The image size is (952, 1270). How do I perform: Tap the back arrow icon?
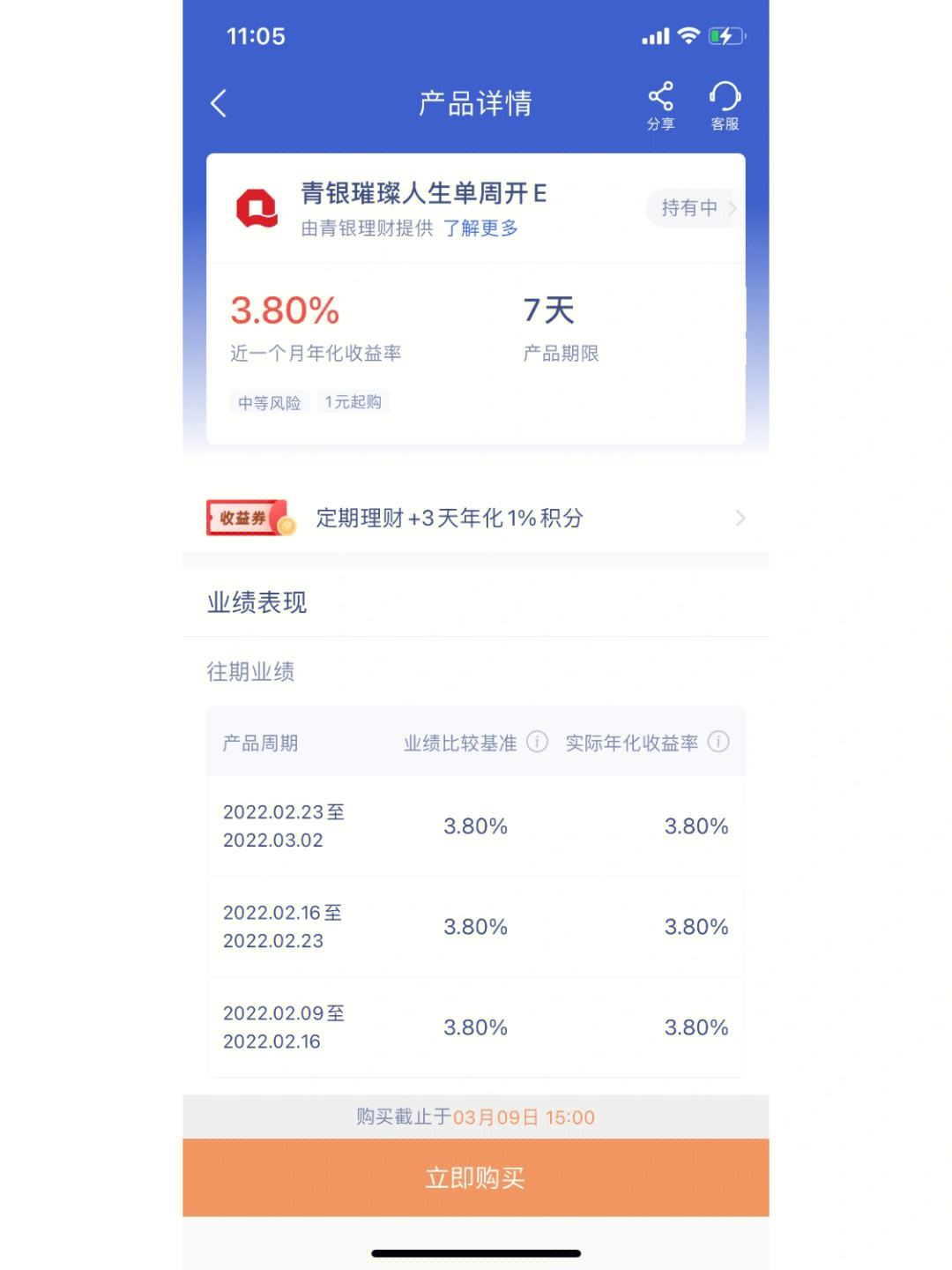[x=219, y=103]
